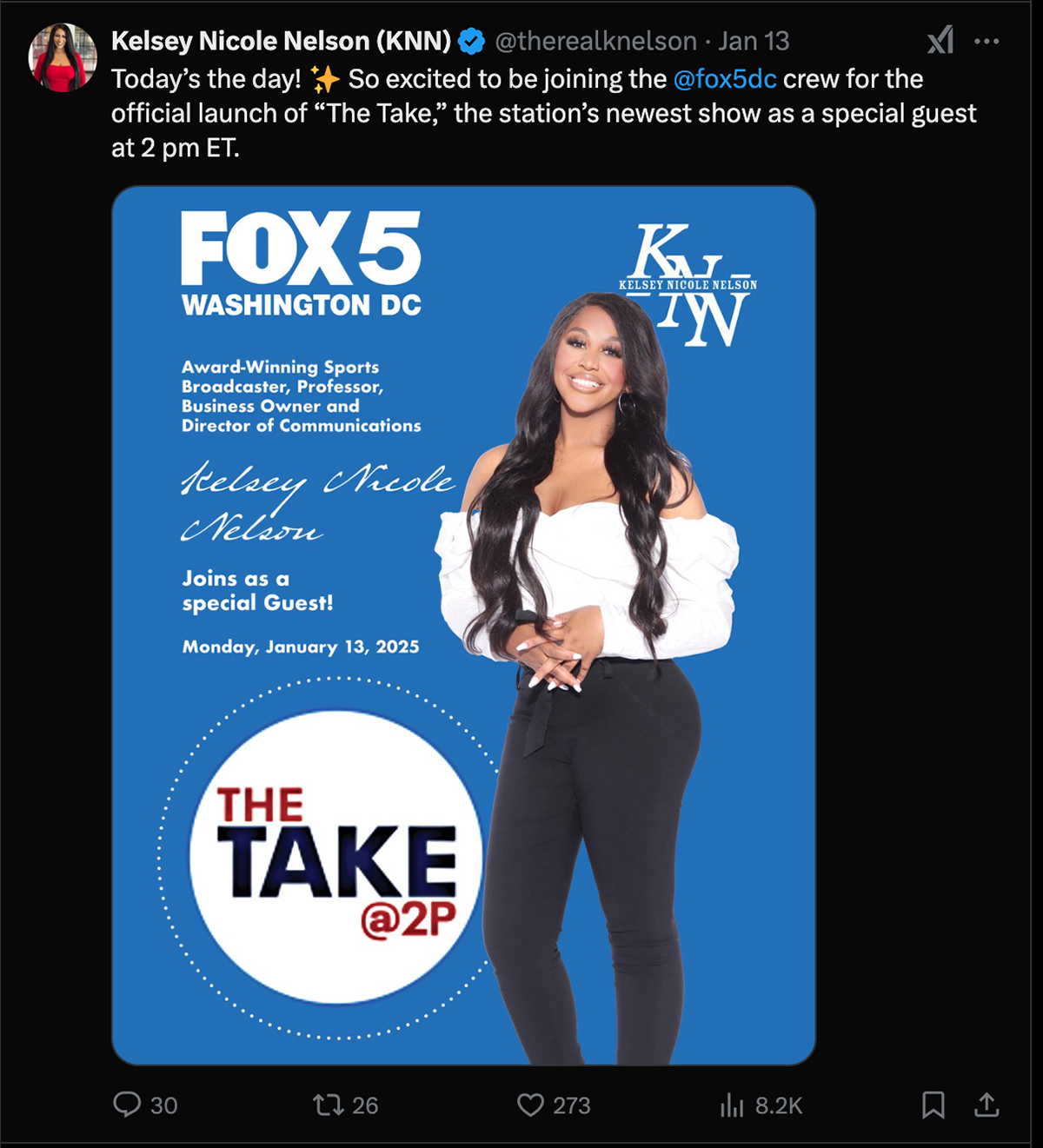Like the post with heart icon
Screen dimensions: 1043x1148
530,1105
